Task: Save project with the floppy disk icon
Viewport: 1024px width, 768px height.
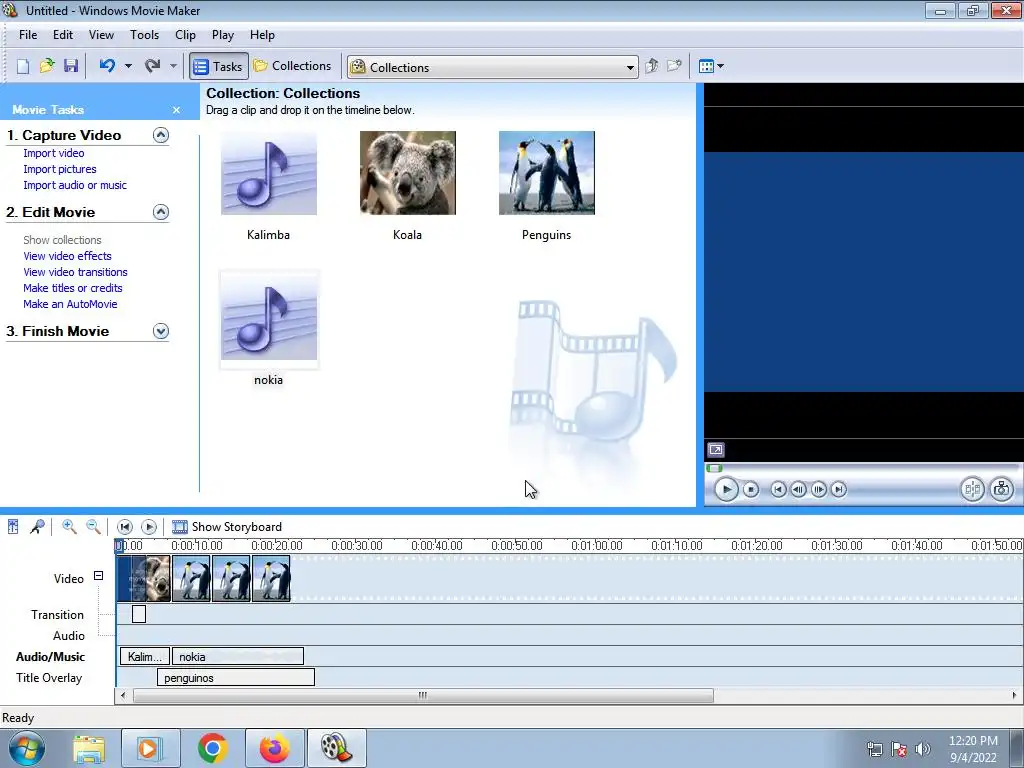Action: (71, 66)
